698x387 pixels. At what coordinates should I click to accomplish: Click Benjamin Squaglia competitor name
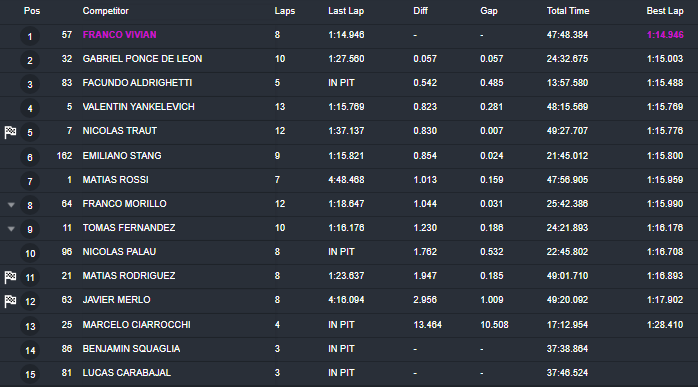tap(131, 349)
